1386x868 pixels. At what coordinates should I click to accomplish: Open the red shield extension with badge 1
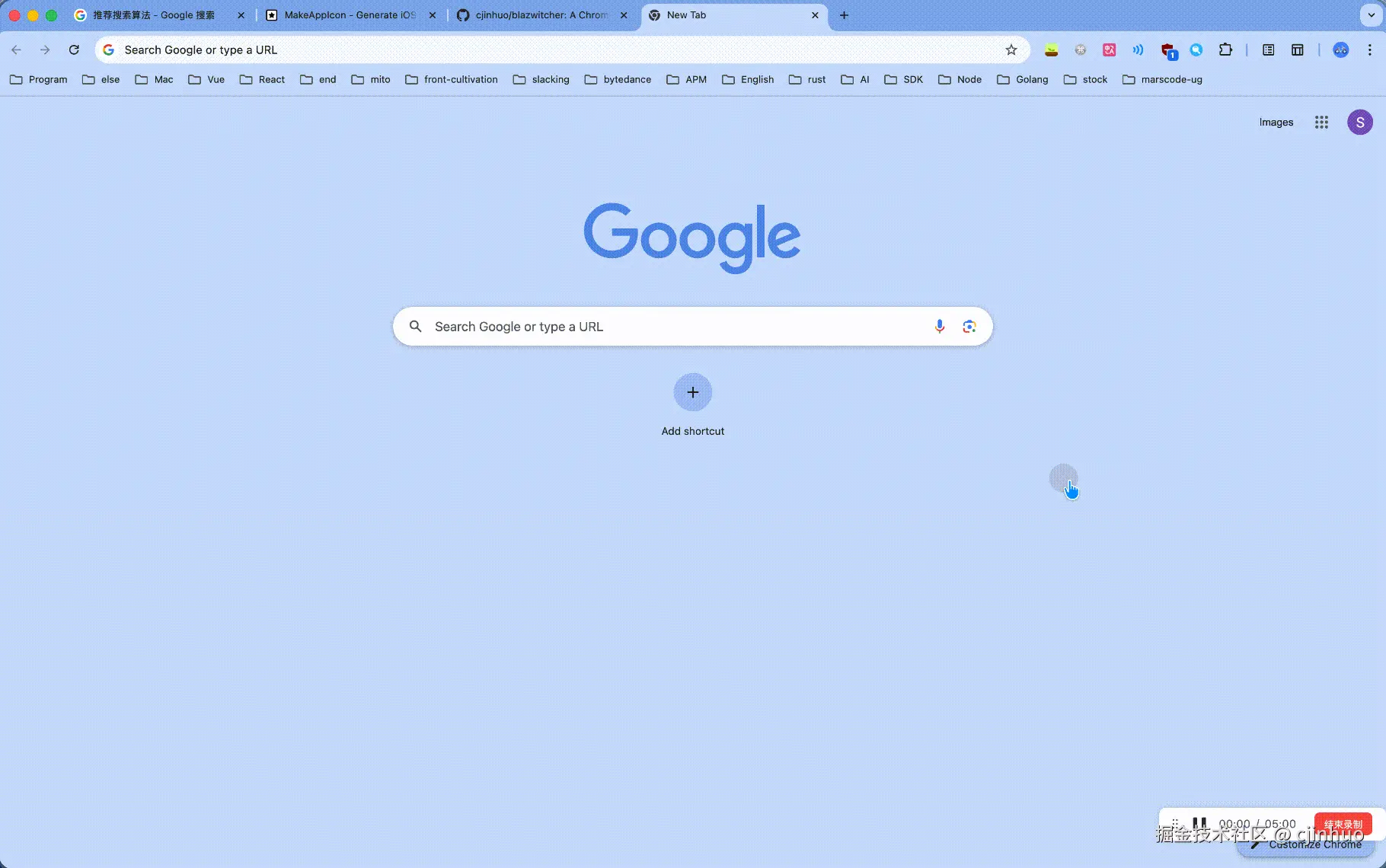1168,51
